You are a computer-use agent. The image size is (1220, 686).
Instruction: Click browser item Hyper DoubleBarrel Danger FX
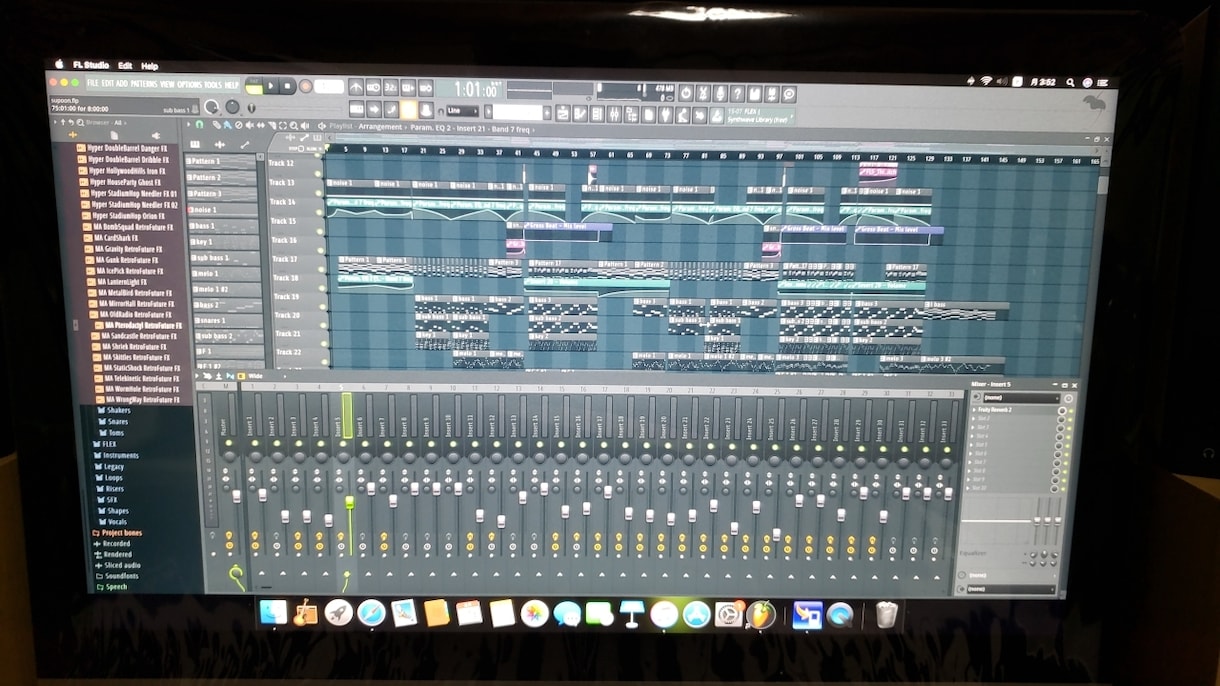(125, 148)
